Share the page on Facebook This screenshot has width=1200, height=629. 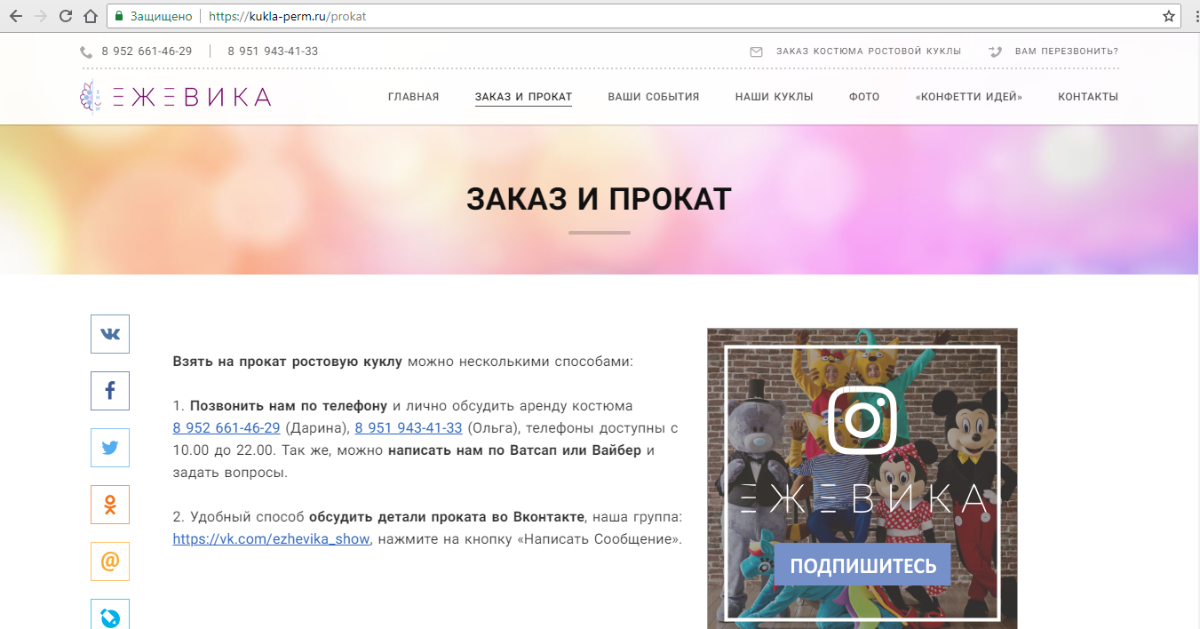[110, 391]
